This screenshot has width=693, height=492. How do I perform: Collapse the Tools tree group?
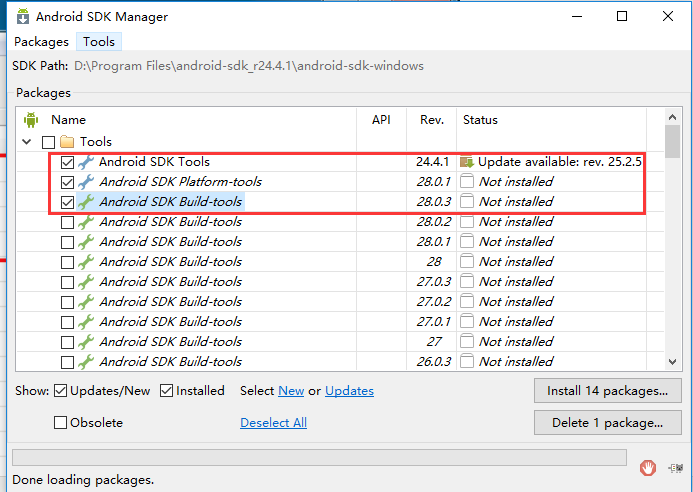(x=27, y=142)
